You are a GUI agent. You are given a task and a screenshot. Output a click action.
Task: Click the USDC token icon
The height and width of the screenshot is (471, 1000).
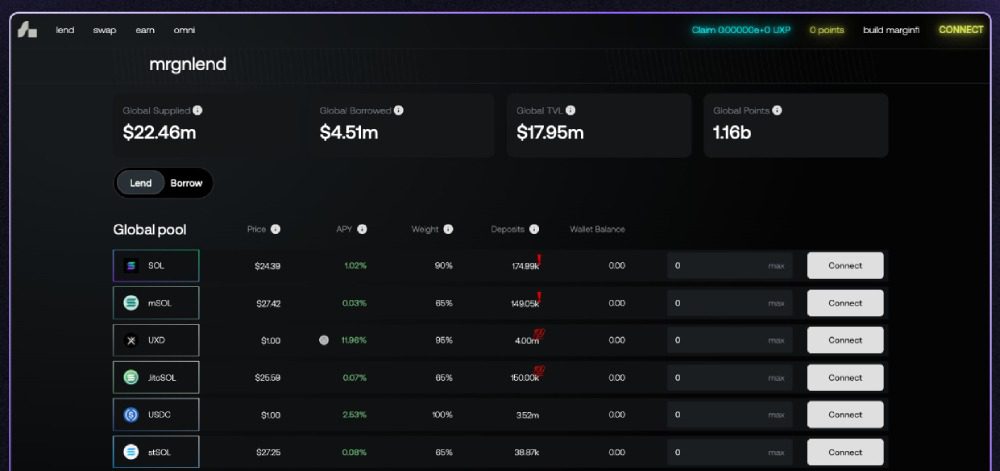(x=130, y=414)
